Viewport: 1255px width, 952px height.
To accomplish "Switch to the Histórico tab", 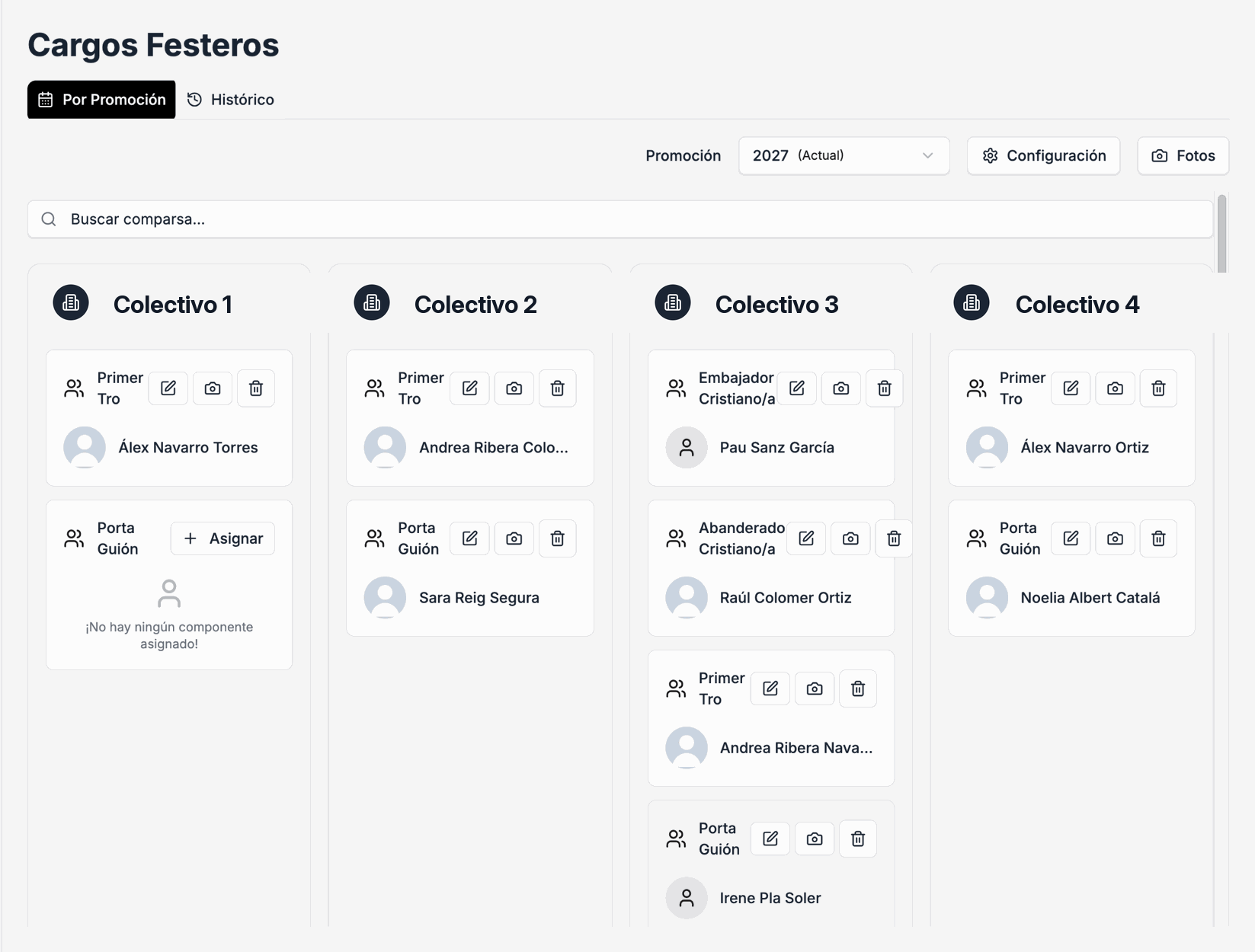I will (x=231, y=100).
